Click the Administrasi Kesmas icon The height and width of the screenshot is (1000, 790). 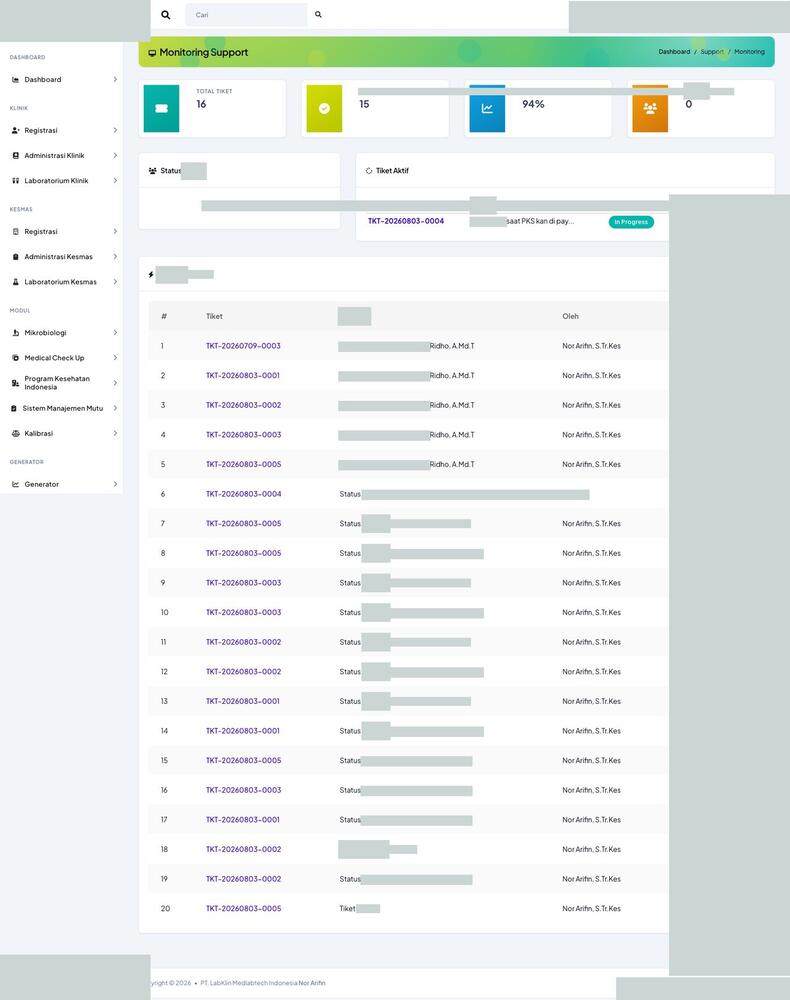[15, 257]
